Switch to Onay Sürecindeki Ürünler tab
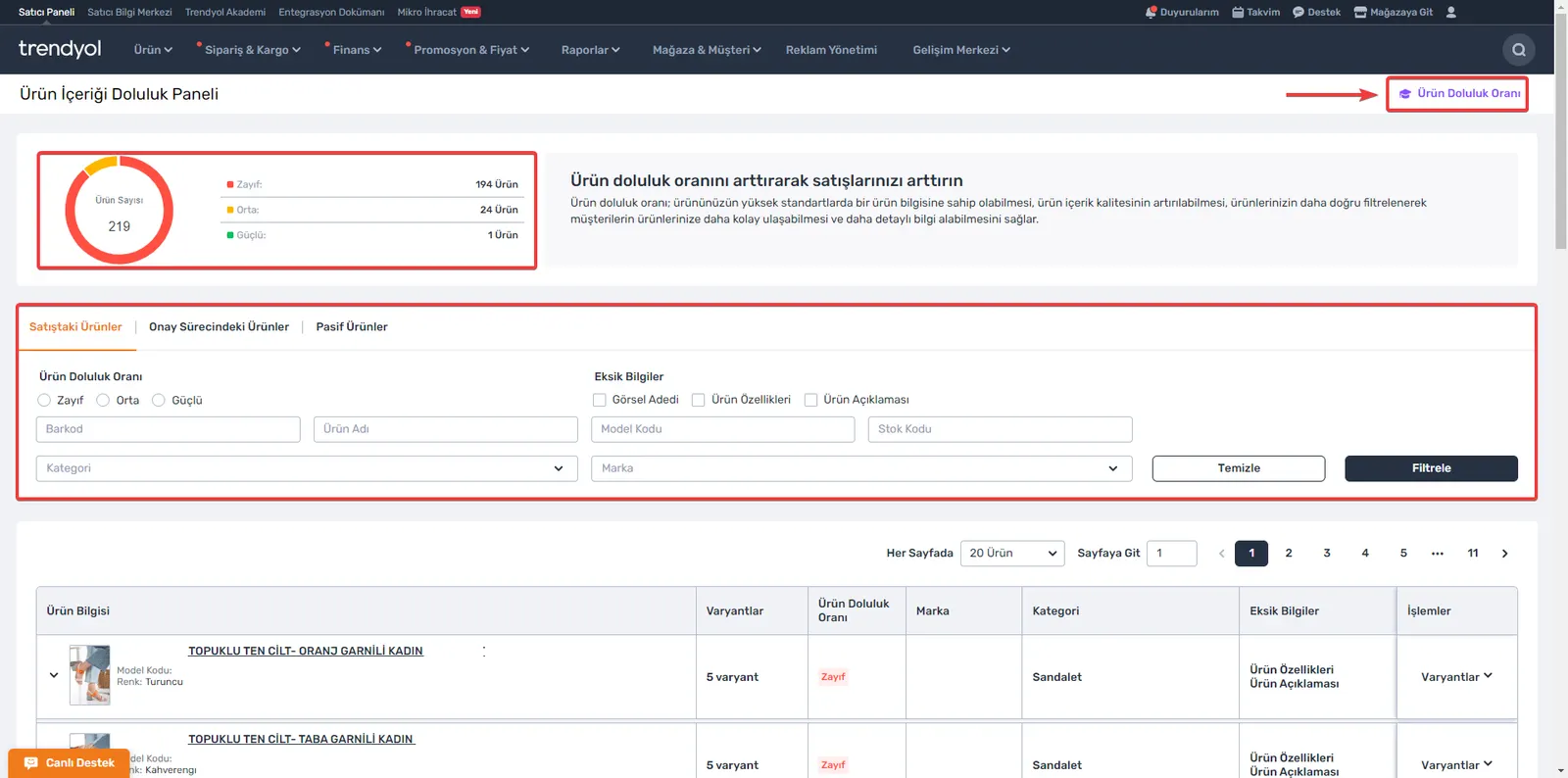 coord(219,327)
